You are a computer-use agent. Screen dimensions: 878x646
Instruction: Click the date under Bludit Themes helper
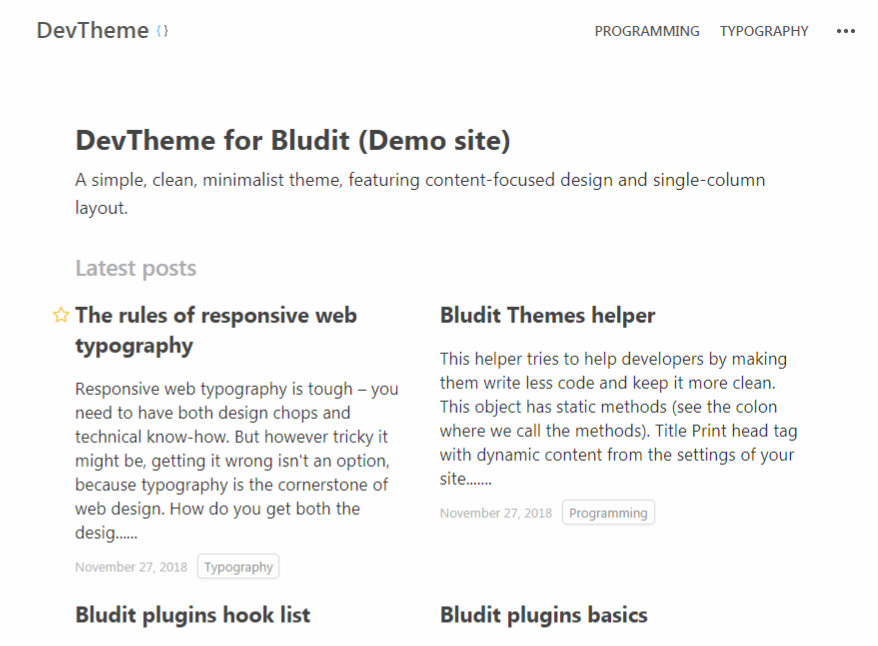496,513
